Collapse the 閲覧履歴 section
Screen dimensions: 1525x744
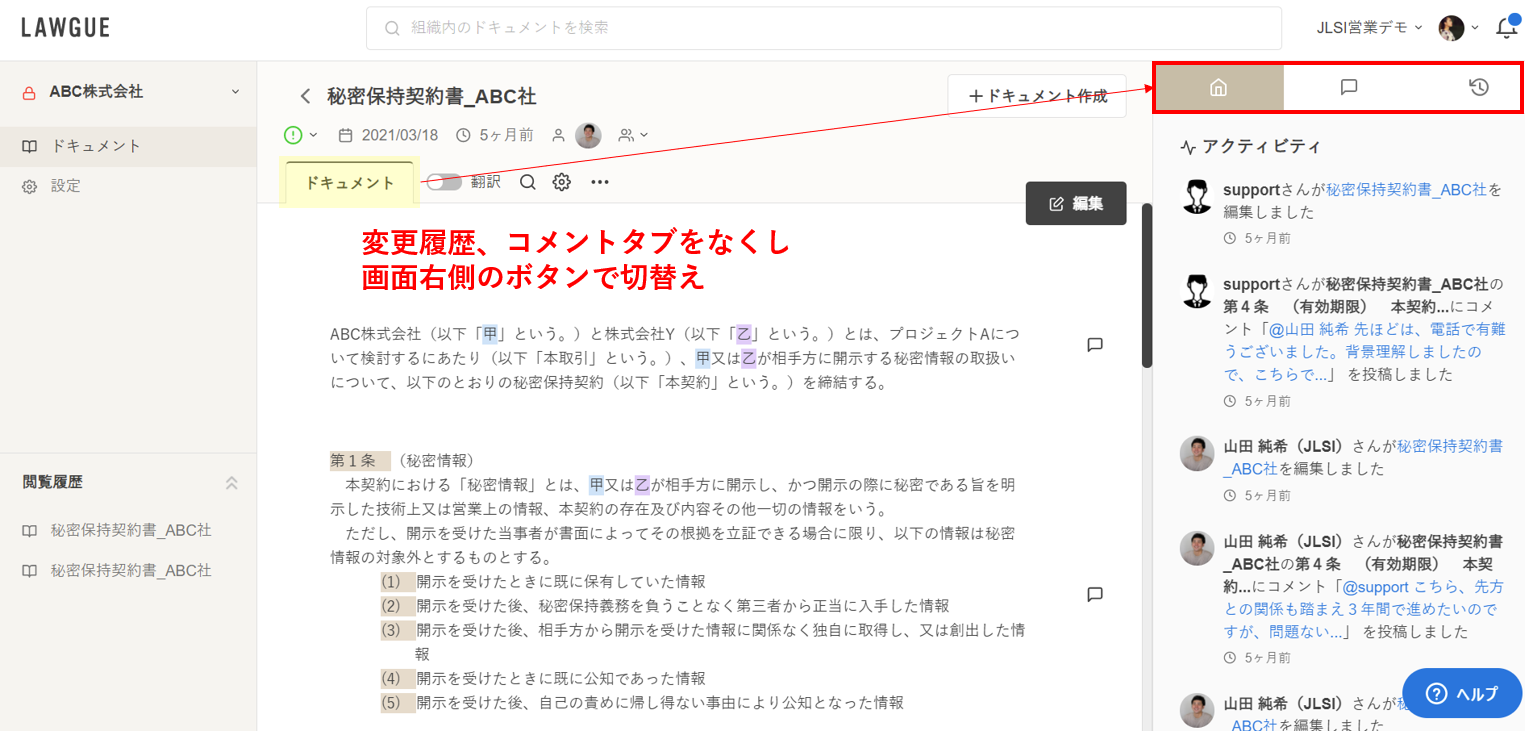(232, 482)
